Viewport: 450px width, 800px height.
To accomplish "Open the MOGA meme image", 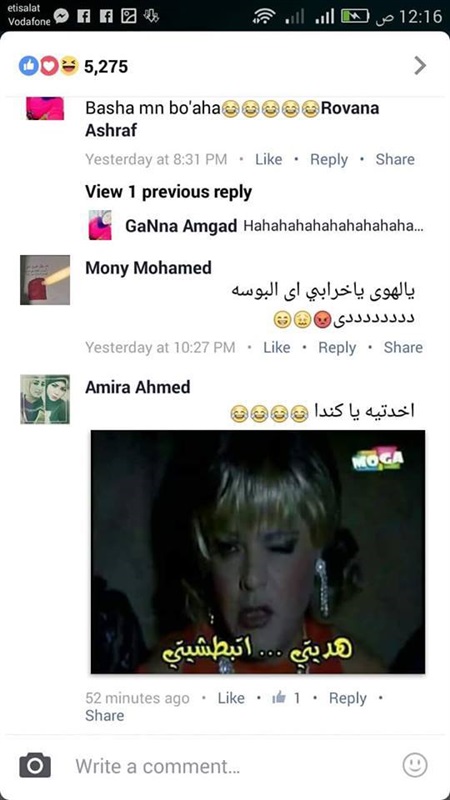I will pyautogui.click(x=258, y=552).
